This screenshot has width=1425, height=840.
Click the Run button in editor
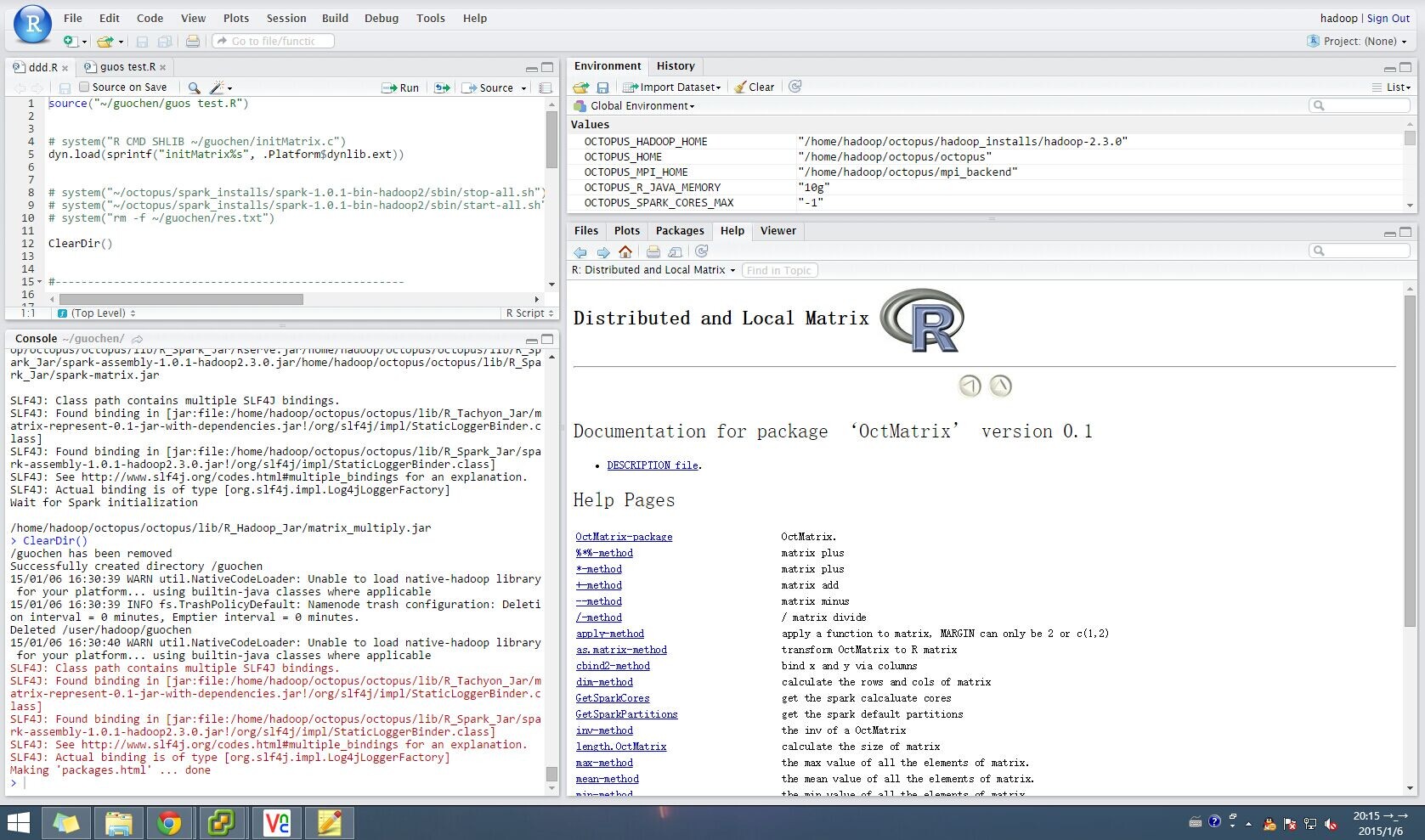[x=401, y=87]
